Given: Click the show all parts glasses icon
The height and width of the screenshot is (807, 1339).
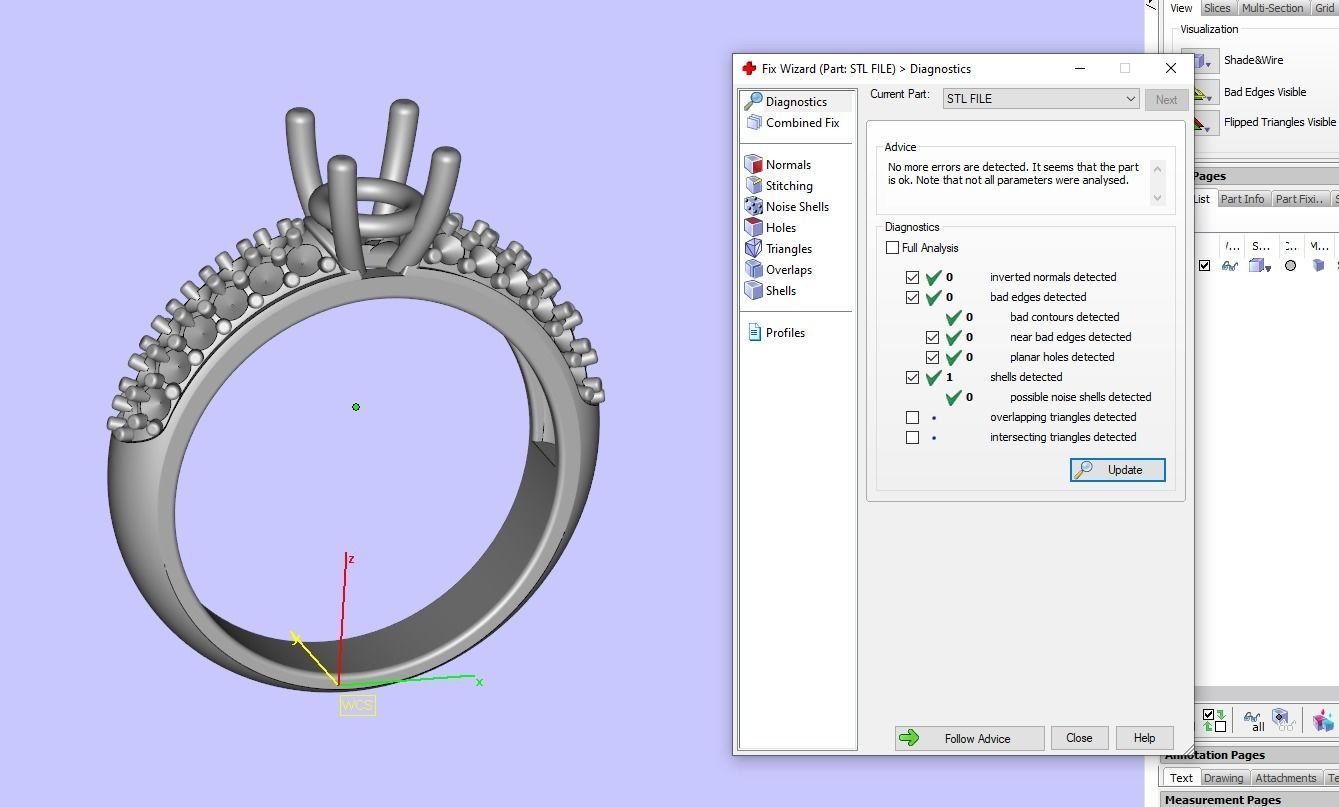Looking at the screenshot, I should tap(1254, 720).
